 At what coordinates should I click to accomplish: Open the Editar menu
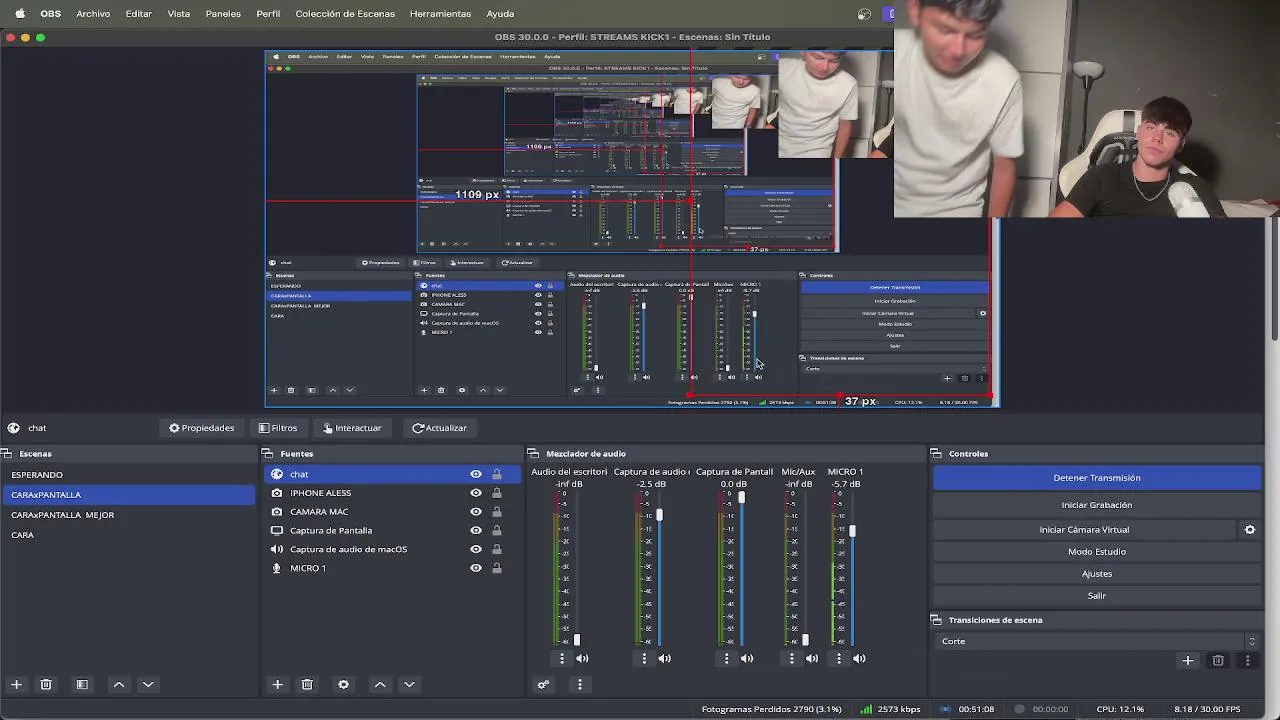139,14
